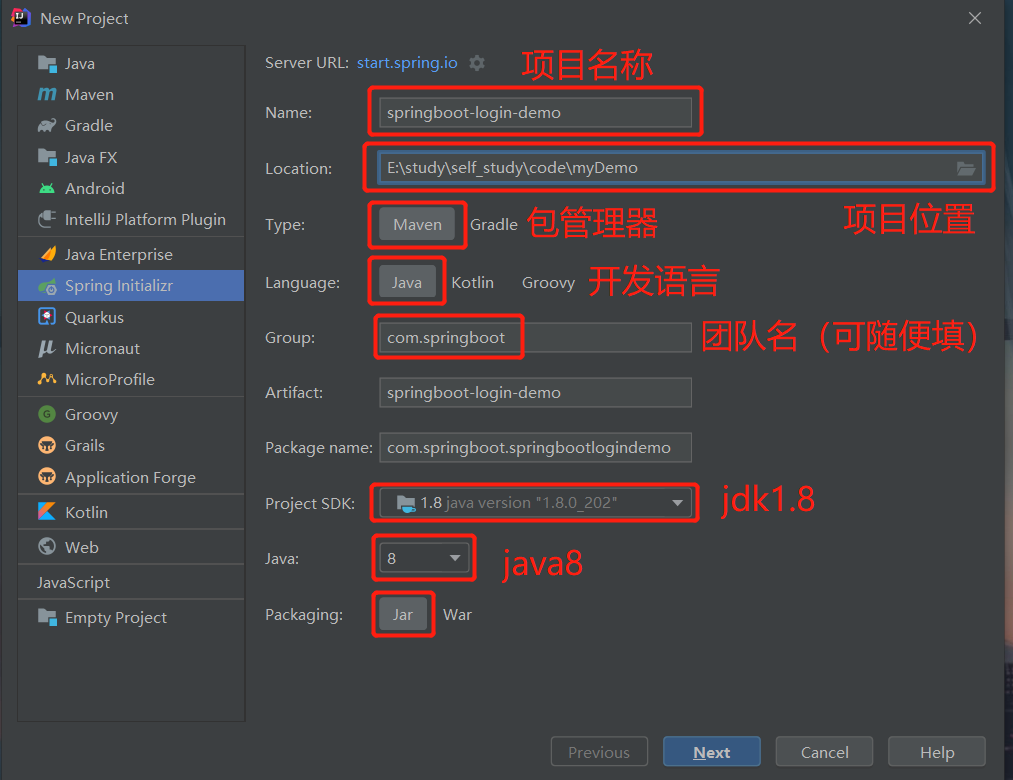Click the Spring Initializr leaf icon
1013x780 pixels.
(47, 286)
